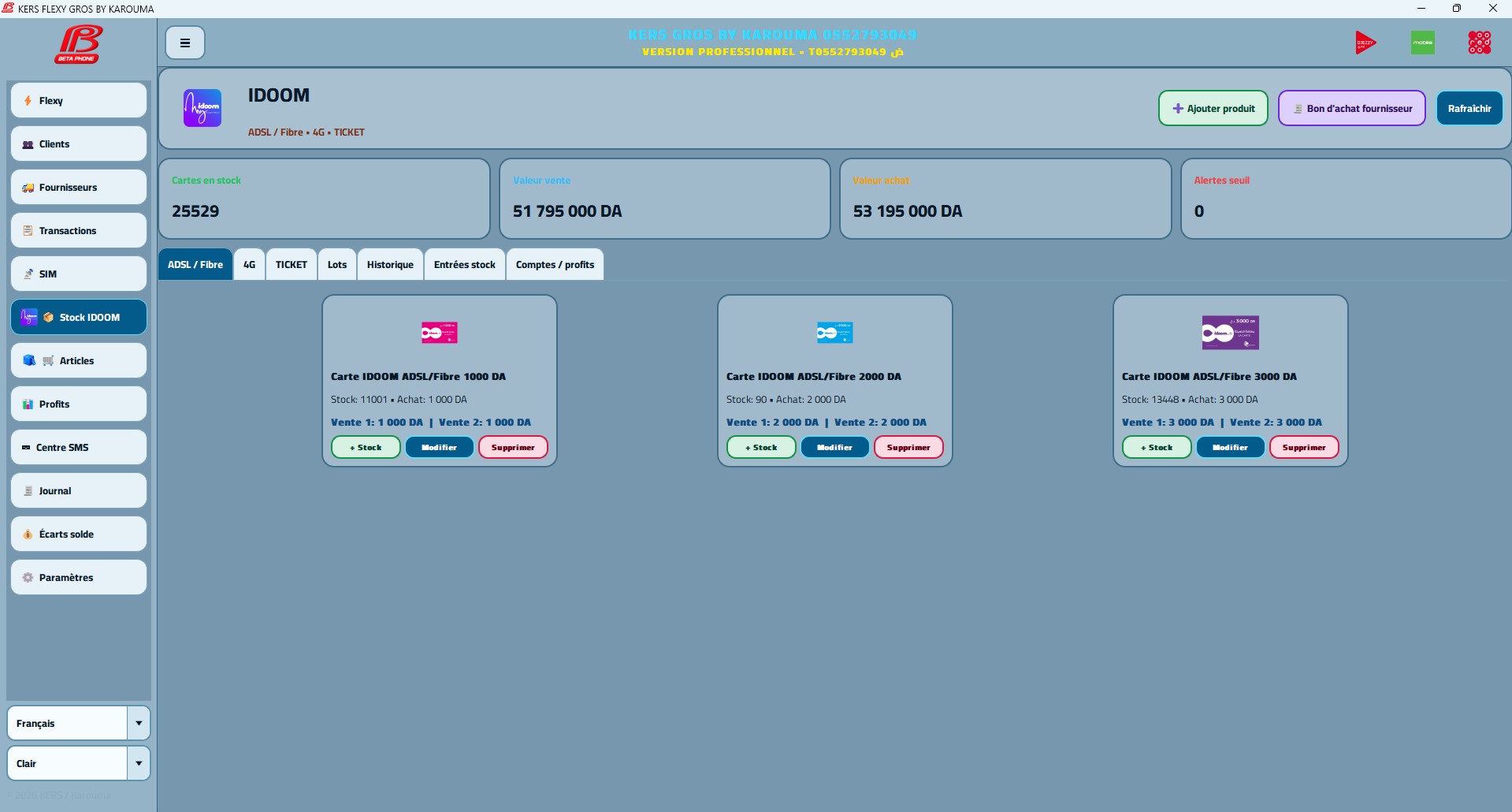The height and width of the screenshot is (812, 1512).
Task: Open the Clair theme dropdown
Action: 79,763
